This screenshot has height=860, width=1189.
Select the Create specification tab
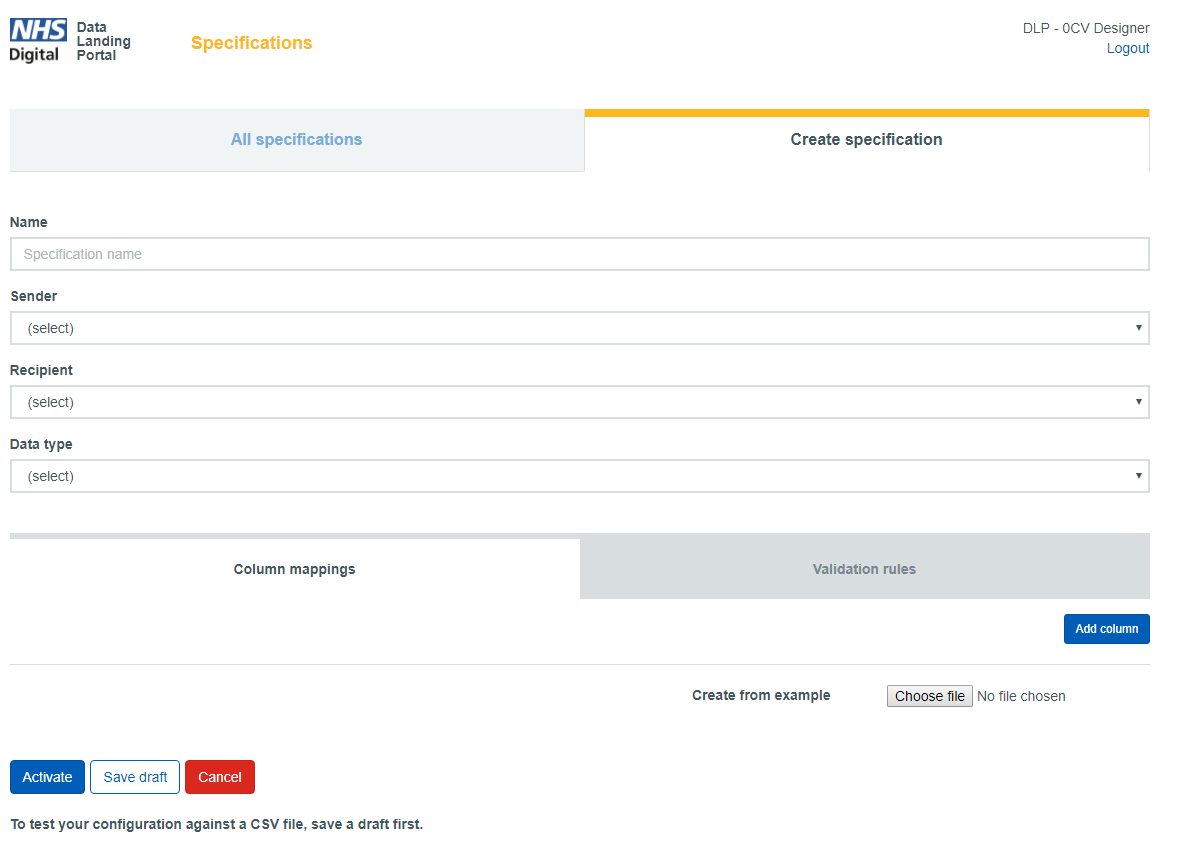867,140
